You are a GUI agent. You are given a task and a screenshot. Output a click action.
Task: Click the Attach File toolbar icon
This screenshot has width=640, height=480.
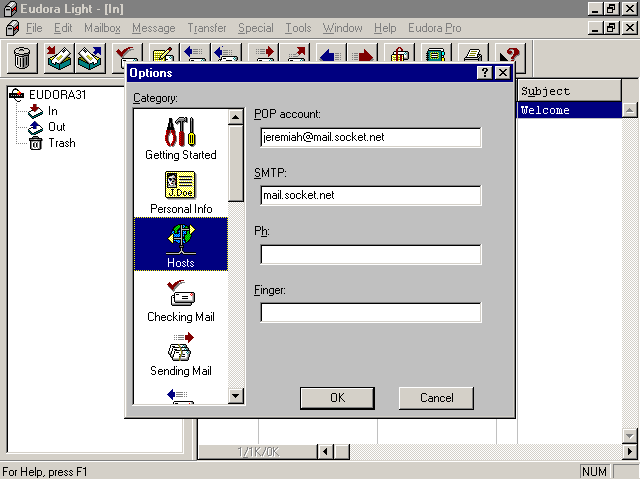point(400,53)
